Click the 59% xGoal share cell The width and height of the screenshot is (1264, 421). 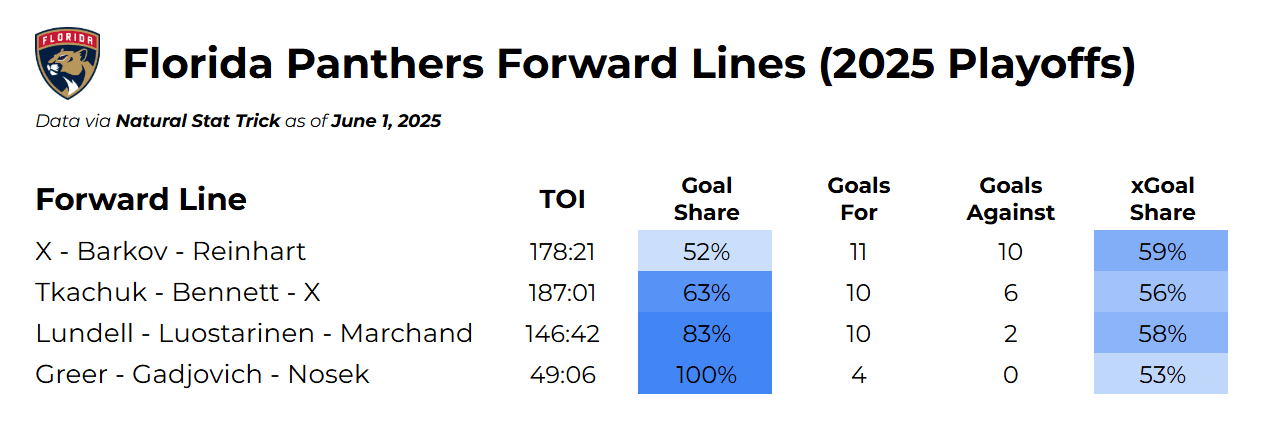coord(1162,251)
